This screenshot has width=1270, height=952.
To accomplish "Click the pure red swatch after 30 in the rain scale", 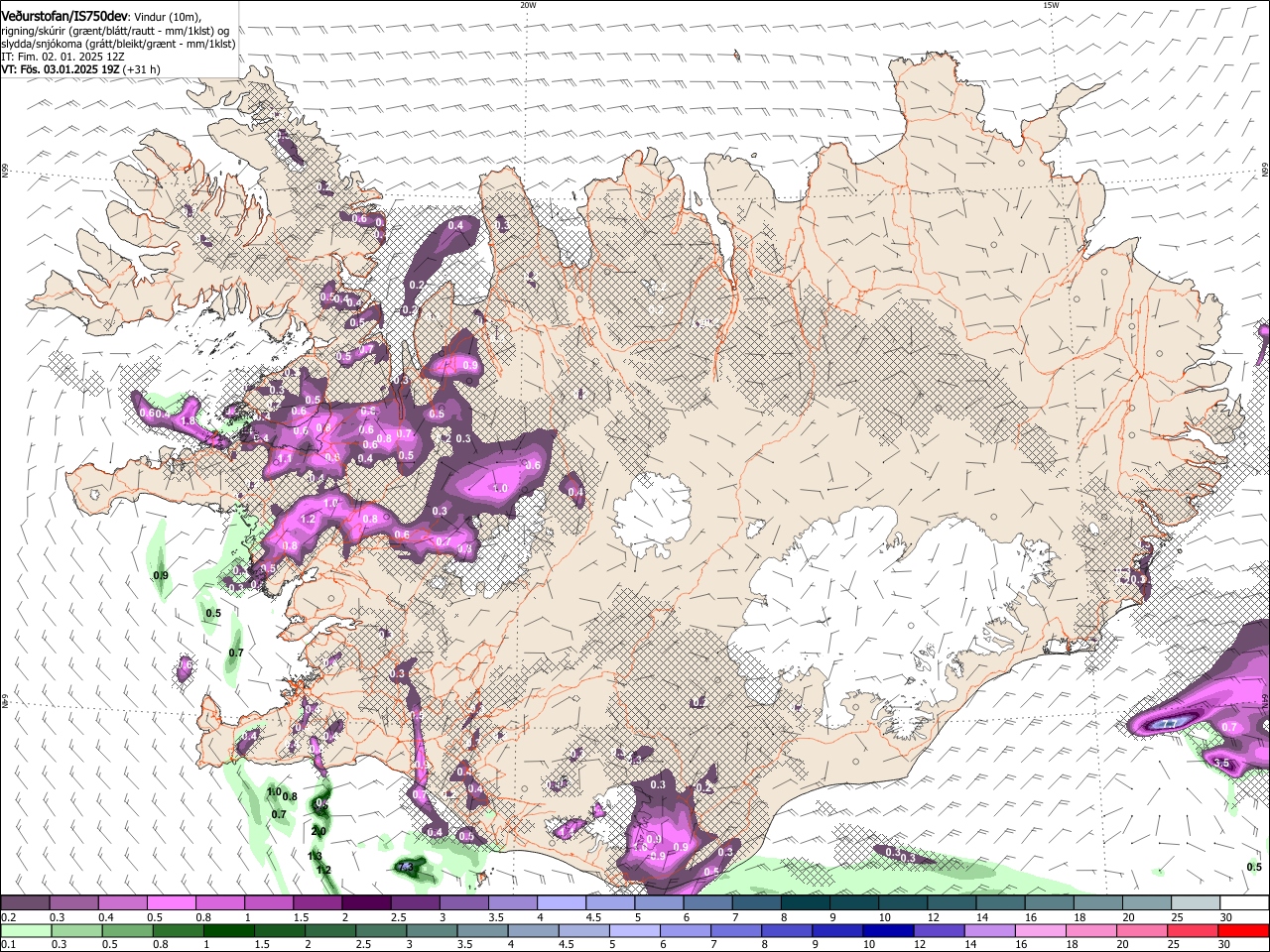I will coord(1242,930).
